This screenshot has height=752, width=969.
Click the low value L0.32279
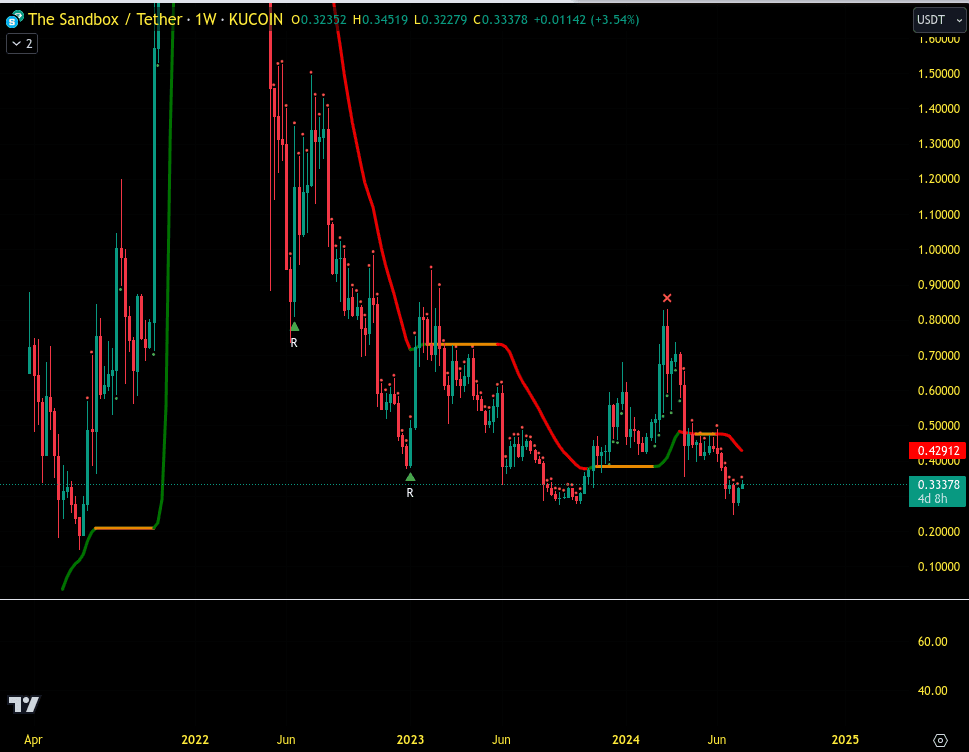440,20
